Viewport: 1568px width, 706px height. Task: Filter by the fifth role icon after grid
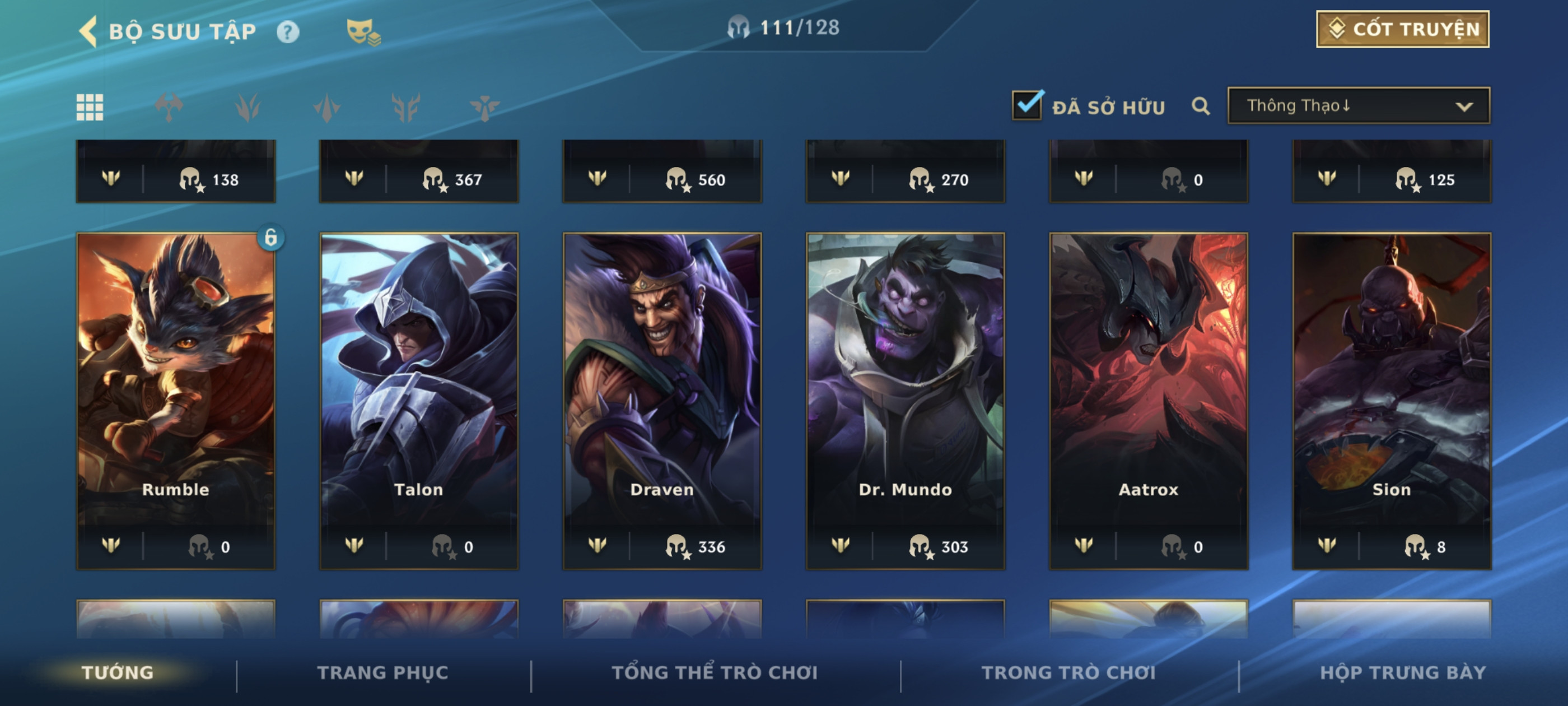[x=484, y=108]
